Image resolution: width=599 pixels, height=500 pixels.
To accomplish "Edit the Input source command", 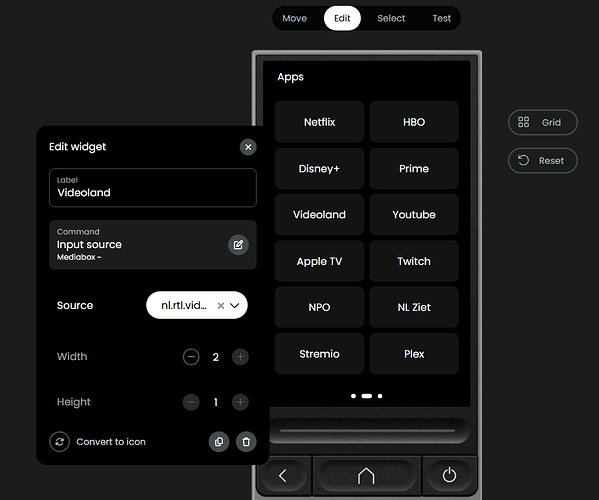I will (x=238, y=244).
